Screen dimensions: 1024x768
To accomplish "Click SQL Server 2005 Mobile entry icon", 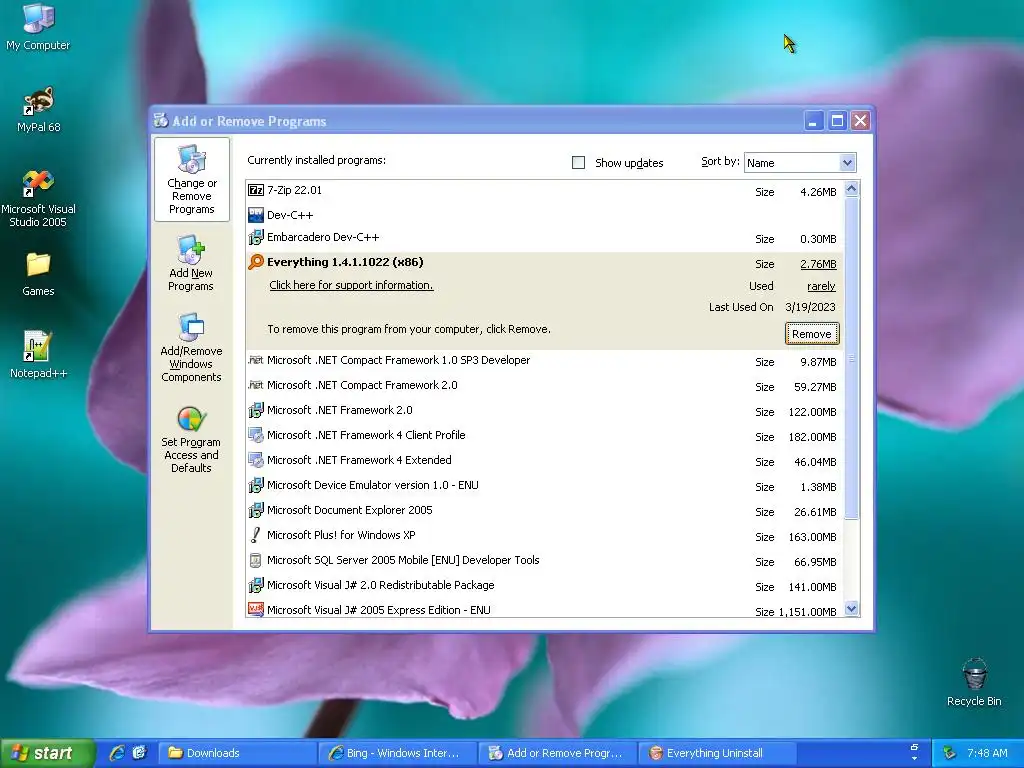I will point(255,560).
